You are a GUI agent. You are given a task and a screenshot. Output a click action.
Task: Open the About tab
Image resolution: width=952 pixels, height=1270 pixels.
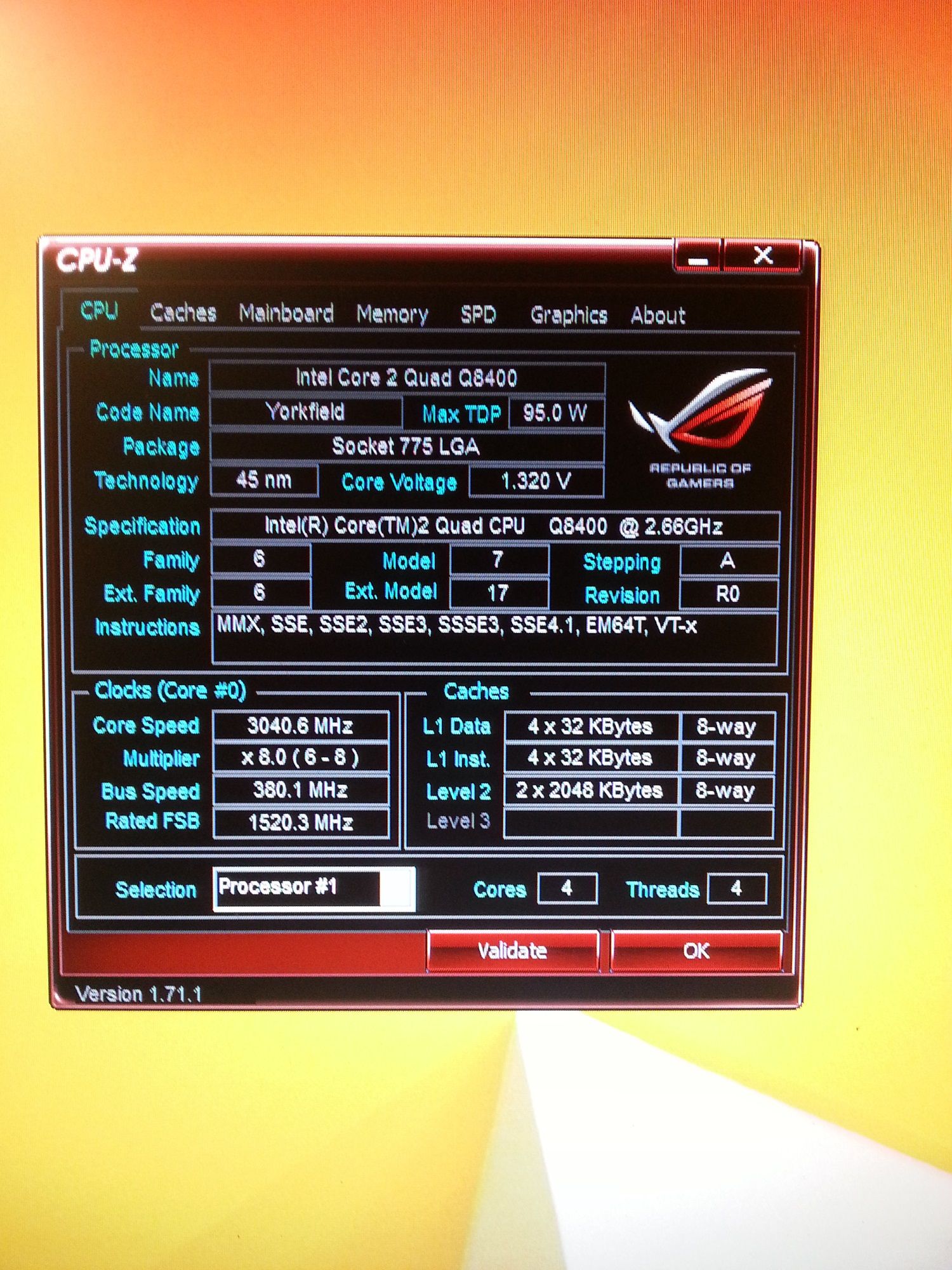(658, 316)
